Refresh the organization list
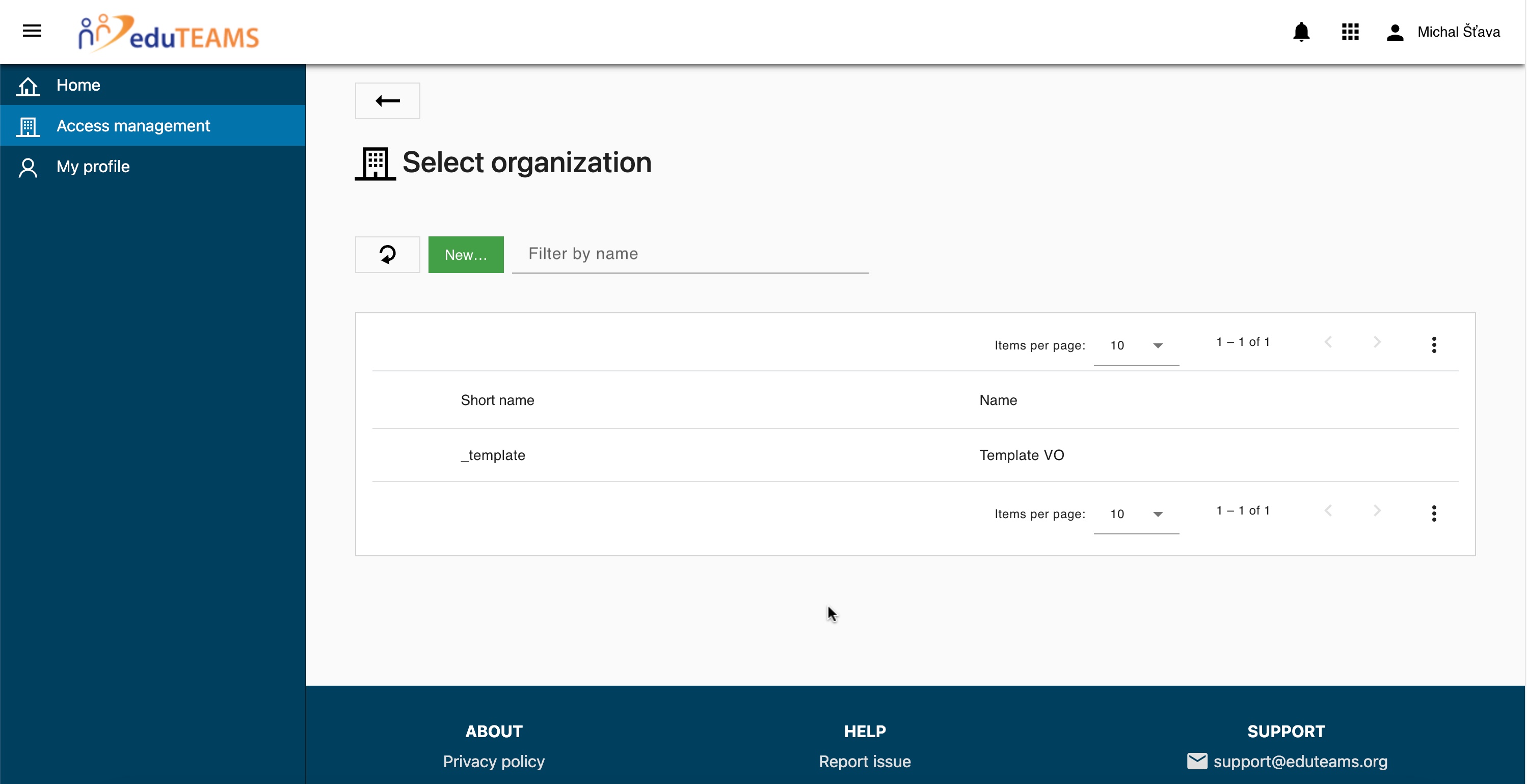 pyautogui.click(x=388, y=255)
